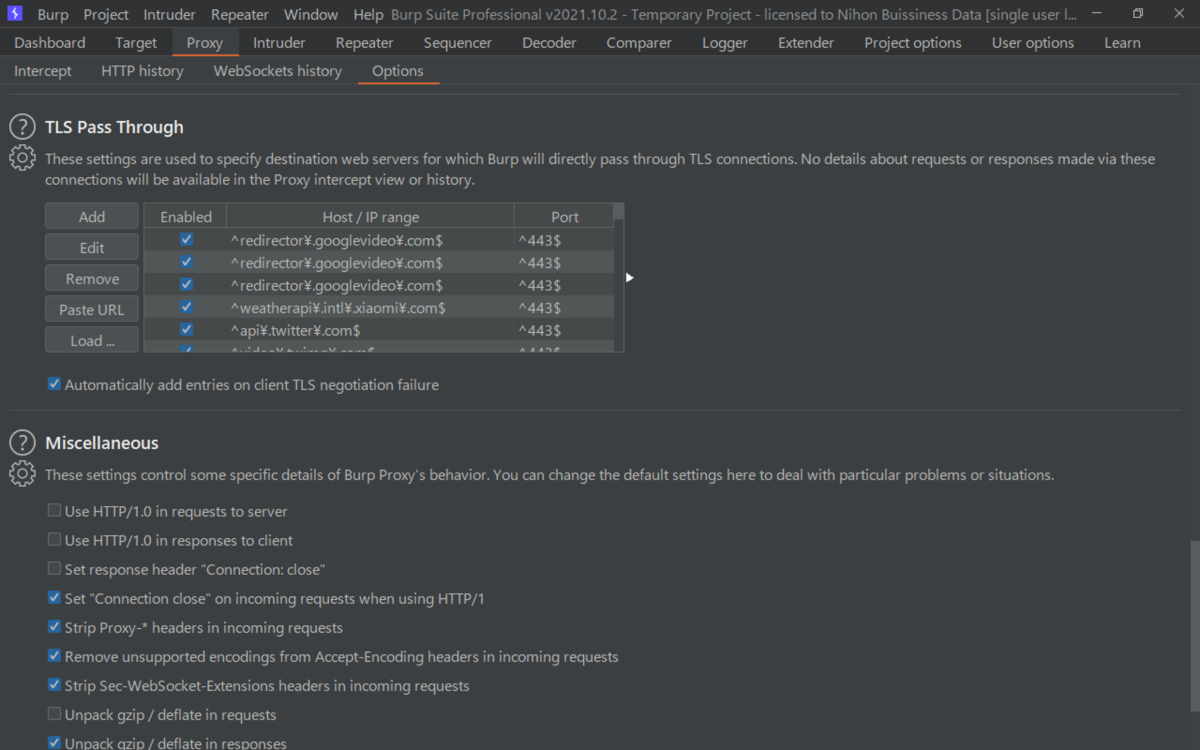Open the Intercept sub-tab
The height and width of the screenshot is (750, 1200).
coord(43,71)
